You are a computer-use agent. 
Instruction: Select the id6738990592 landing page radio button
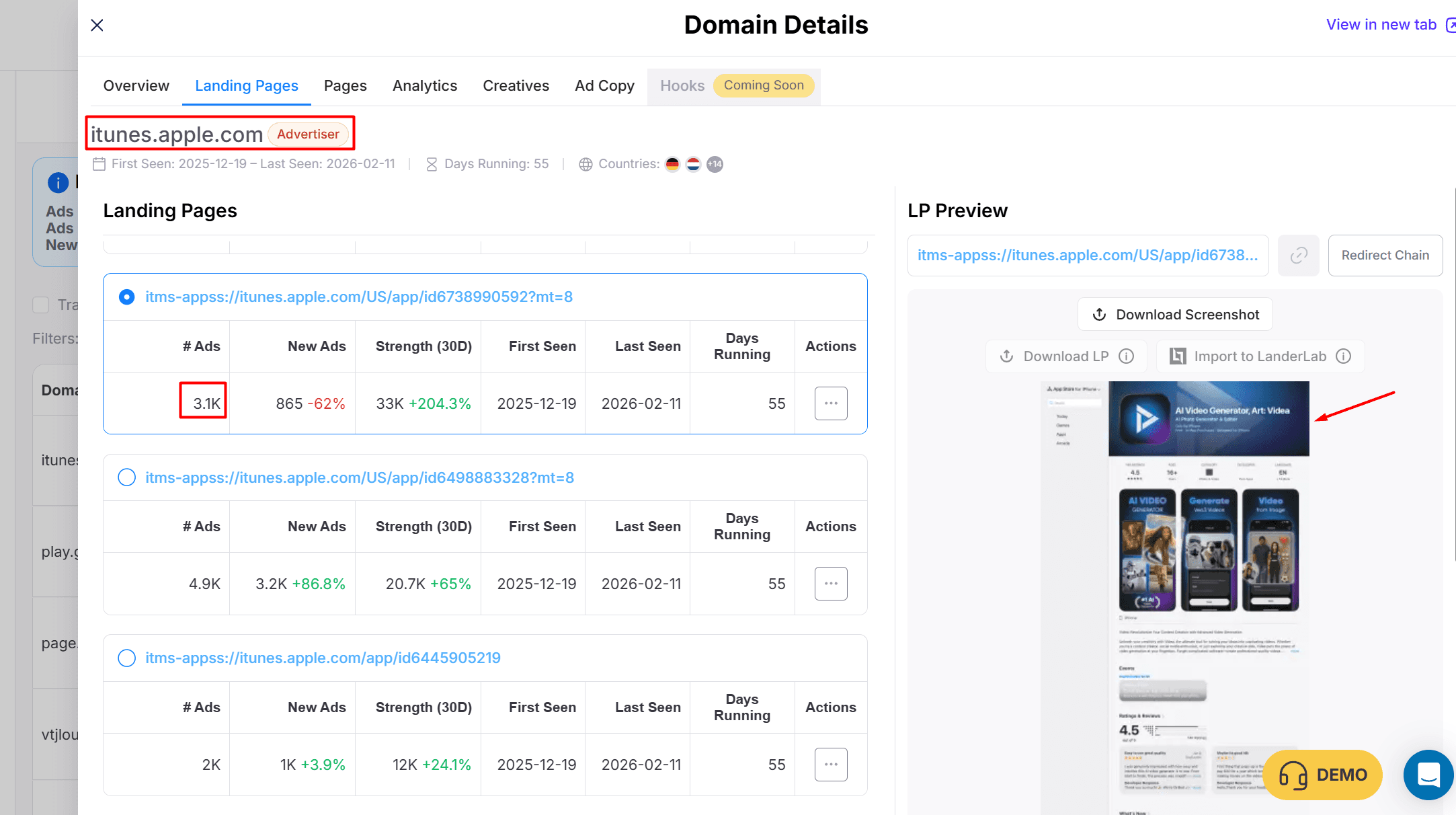[126, 297]
